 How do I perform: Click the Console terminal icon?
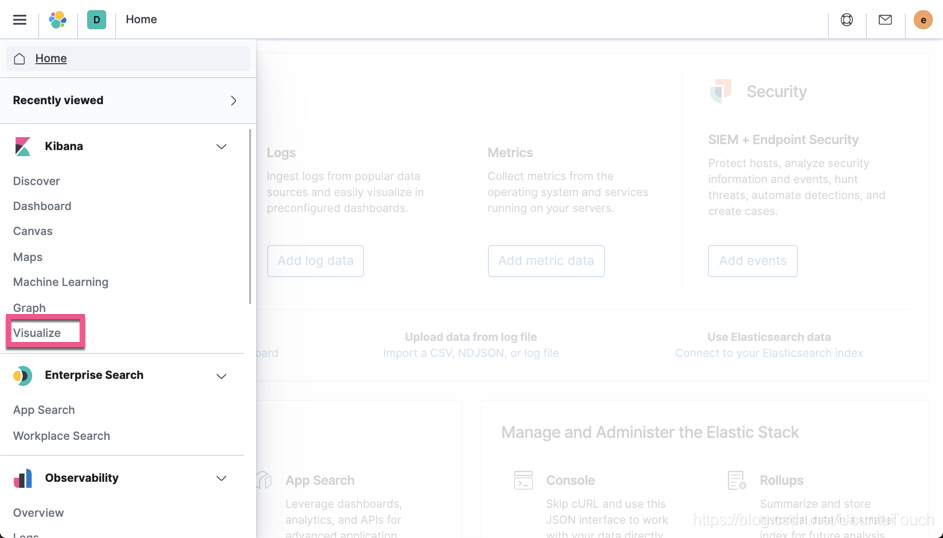[523, 480]
